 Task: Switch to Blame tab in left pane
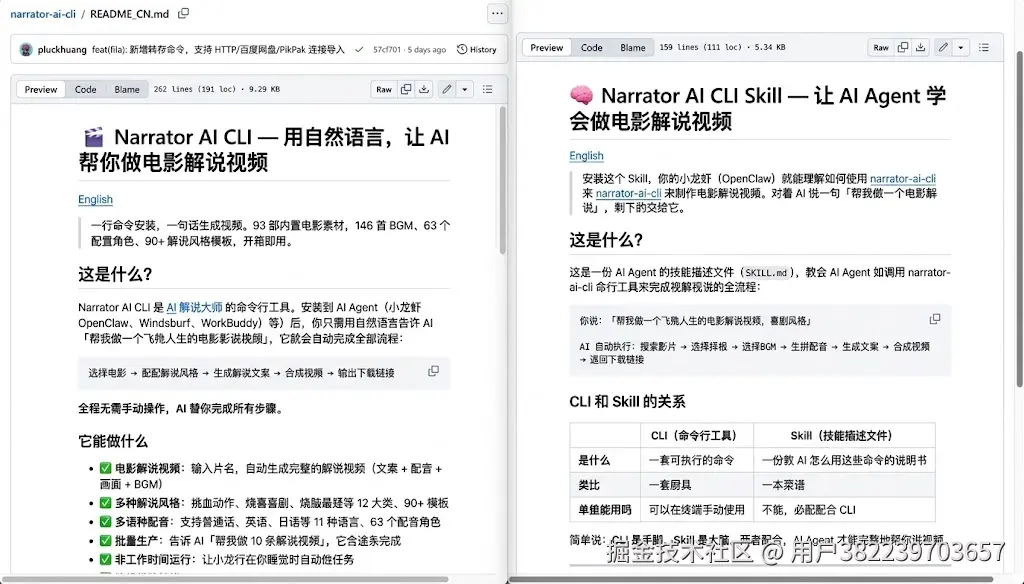point(127,89)
